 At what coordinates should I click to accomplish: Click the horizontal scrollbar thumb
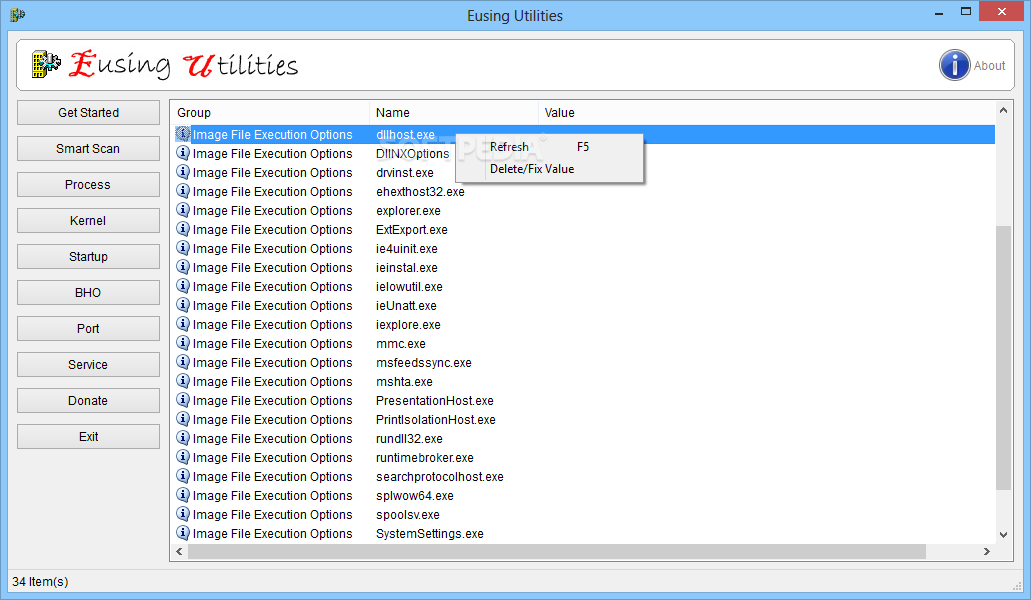557,551
